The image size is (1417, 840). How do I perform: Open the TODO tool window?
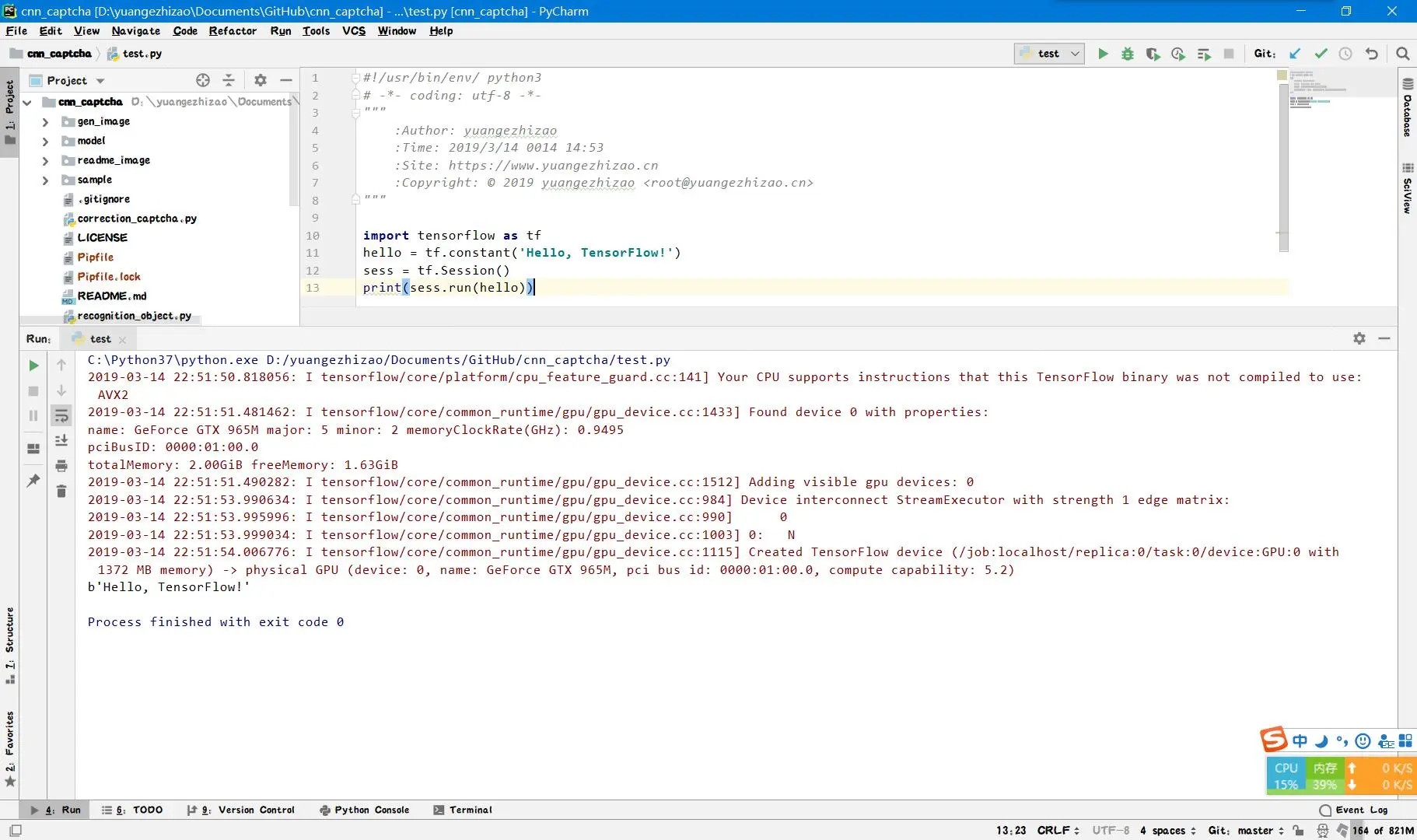pyautogui.click(x=132, y=810)
